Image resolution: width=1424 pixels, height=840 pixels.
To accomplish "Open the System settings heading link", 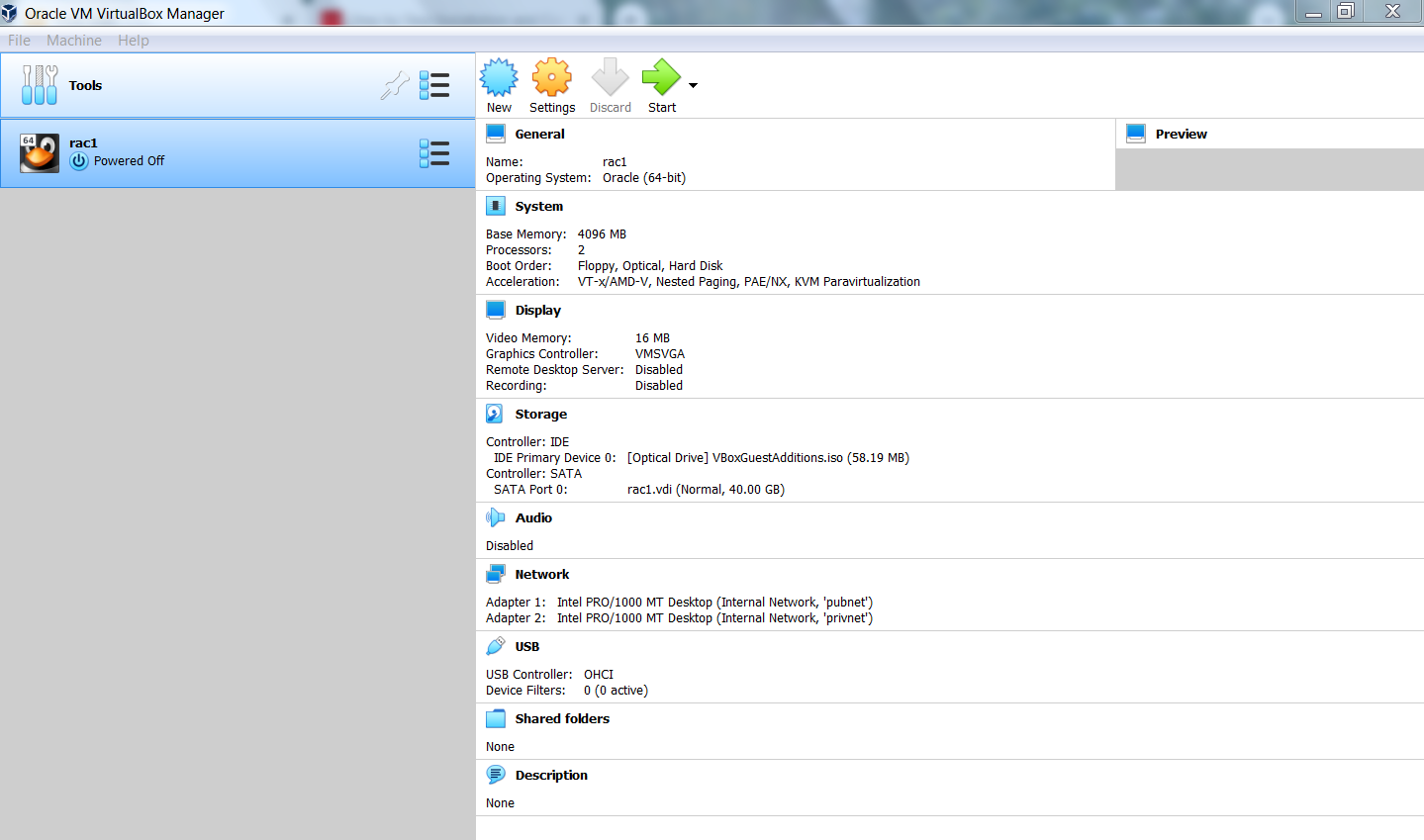I will (539, 206).
